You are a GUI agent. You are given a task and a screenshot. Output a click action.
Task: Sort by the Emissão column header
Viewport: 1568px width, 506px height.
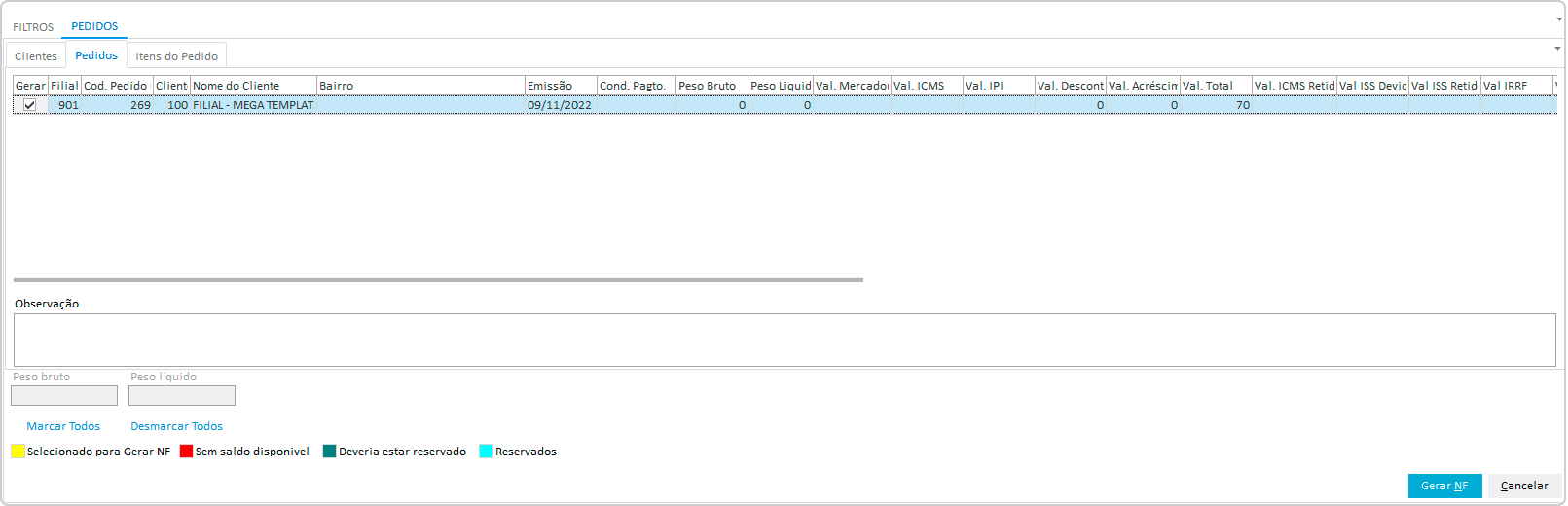560,86
